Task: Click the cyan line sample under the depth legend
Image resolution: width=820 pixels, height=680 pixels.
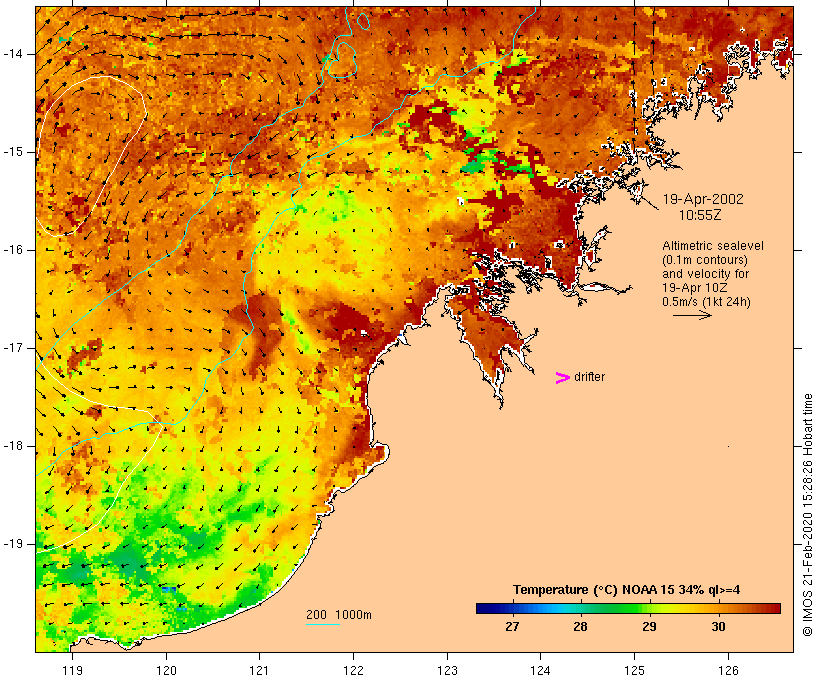Action: point(323,624)
